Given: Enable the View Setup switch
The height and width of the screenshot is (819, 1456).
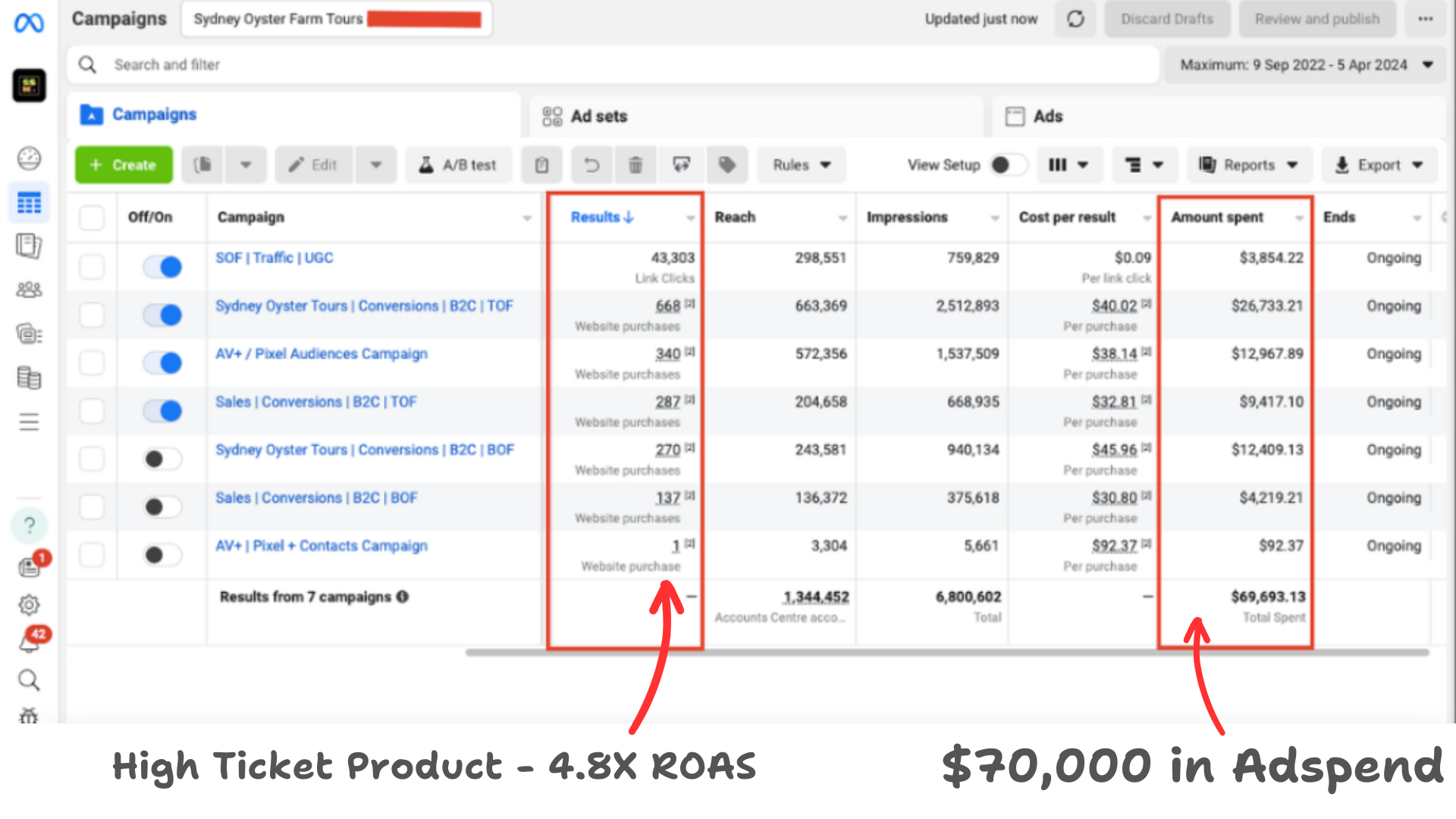Looking at the screenshot, I should (1009, 165).
